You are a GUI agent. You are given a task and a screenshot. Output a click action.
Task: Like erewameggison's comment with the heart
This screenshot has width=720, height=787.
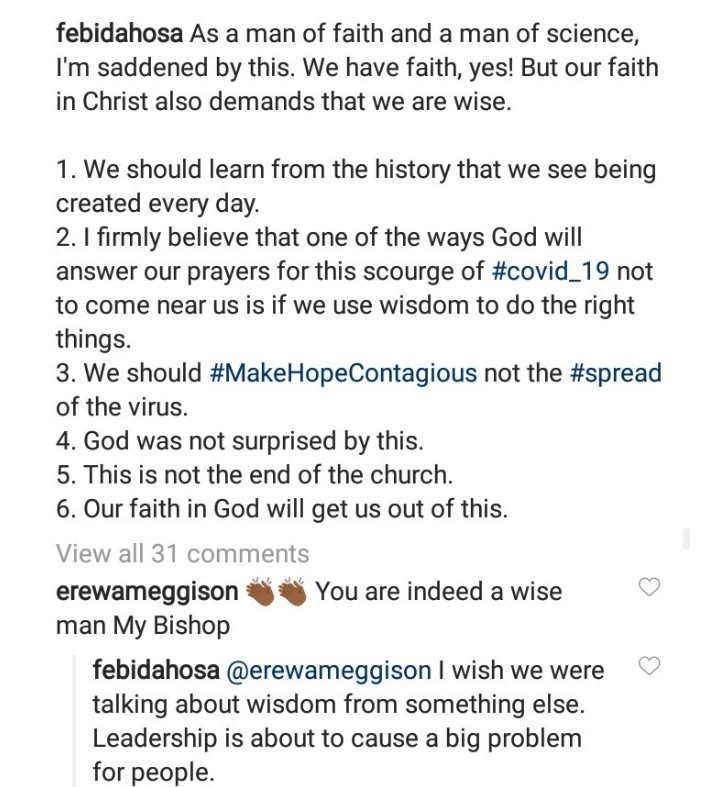[x=649, y=586]
